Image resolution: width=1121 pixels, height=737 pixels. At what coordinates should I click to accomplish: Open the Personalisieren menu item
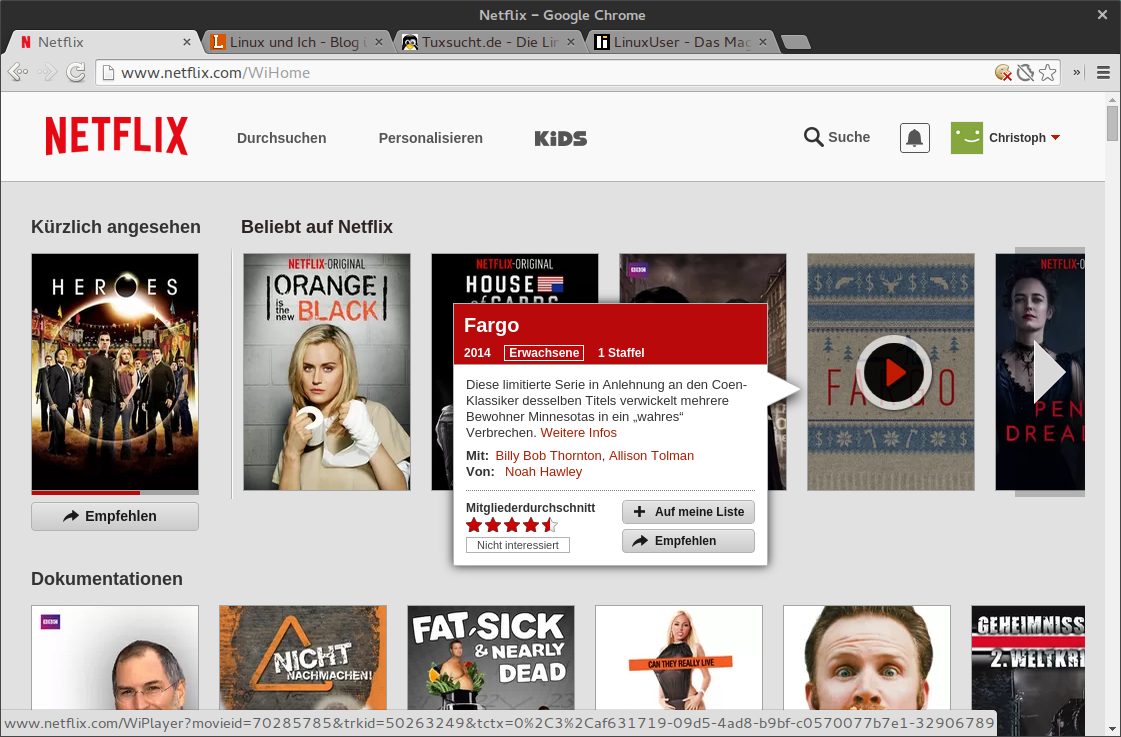(x=430, y=138)
